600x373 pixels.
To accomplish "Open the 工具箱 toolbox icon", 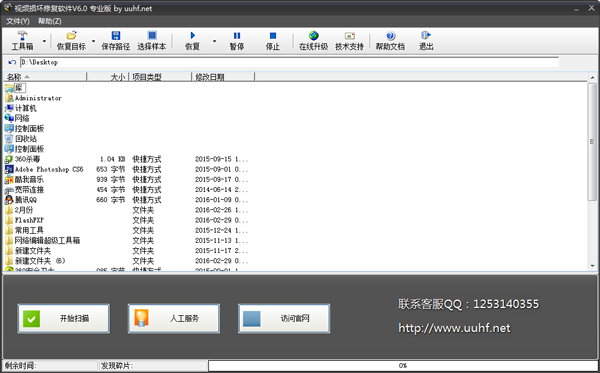I will [22, 36].
